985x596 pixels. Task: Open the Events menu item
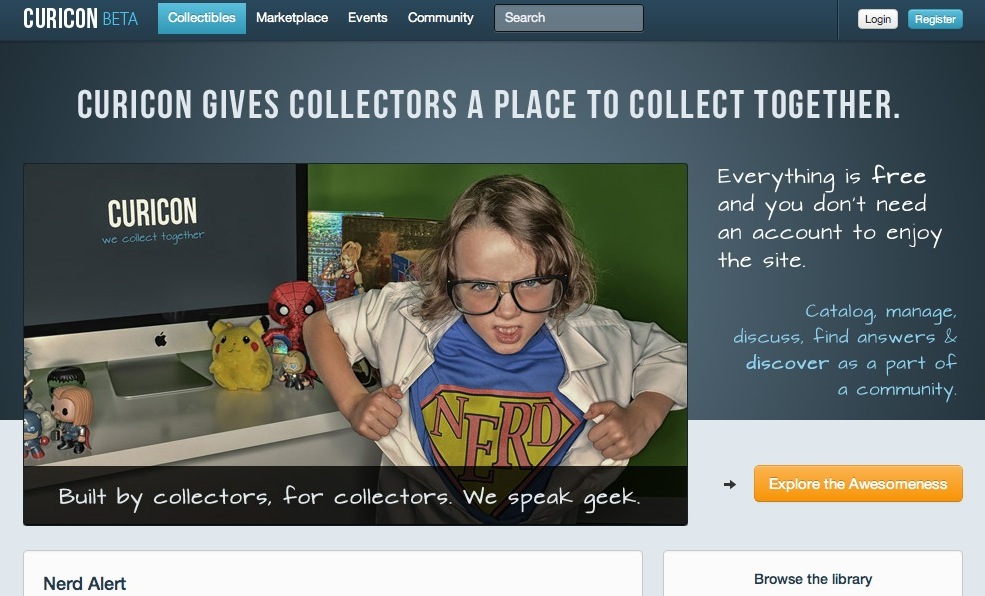367,18
